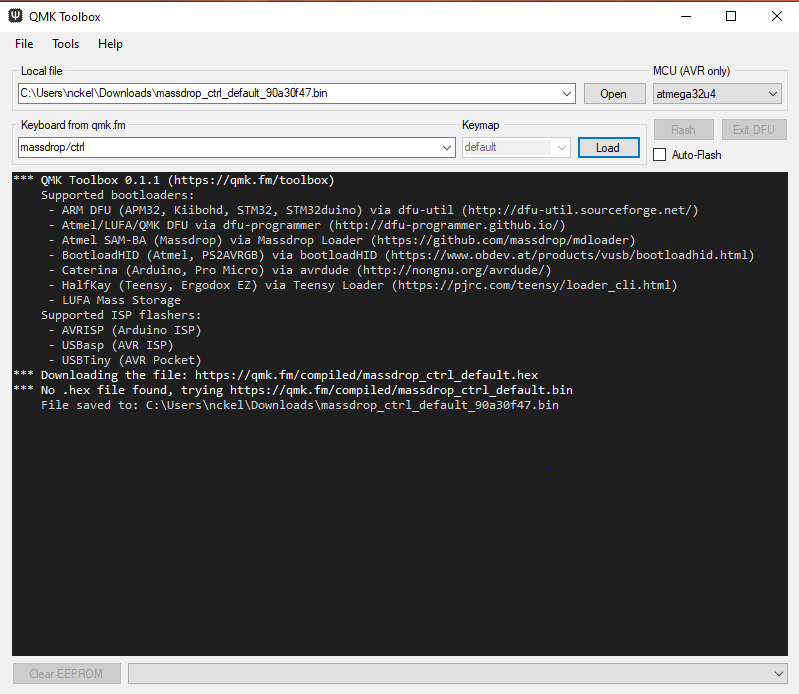Viewport: 799px width, 694px height.
Task: Click the 'Supported bootloaders:' log line
Action: [118, 195]
